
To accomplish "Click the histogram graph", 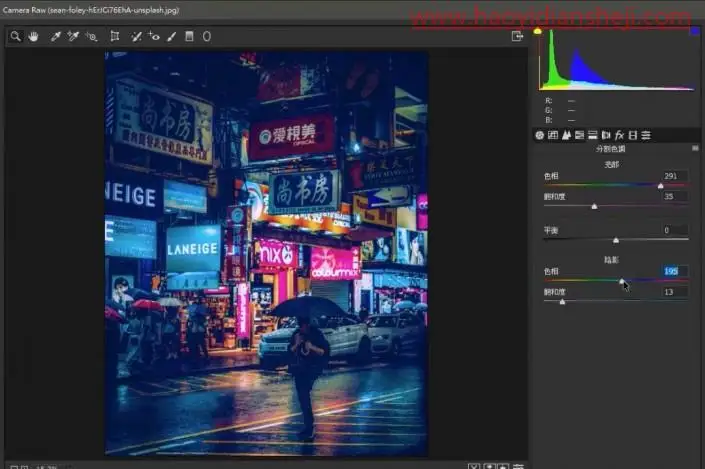I will 617,60.
